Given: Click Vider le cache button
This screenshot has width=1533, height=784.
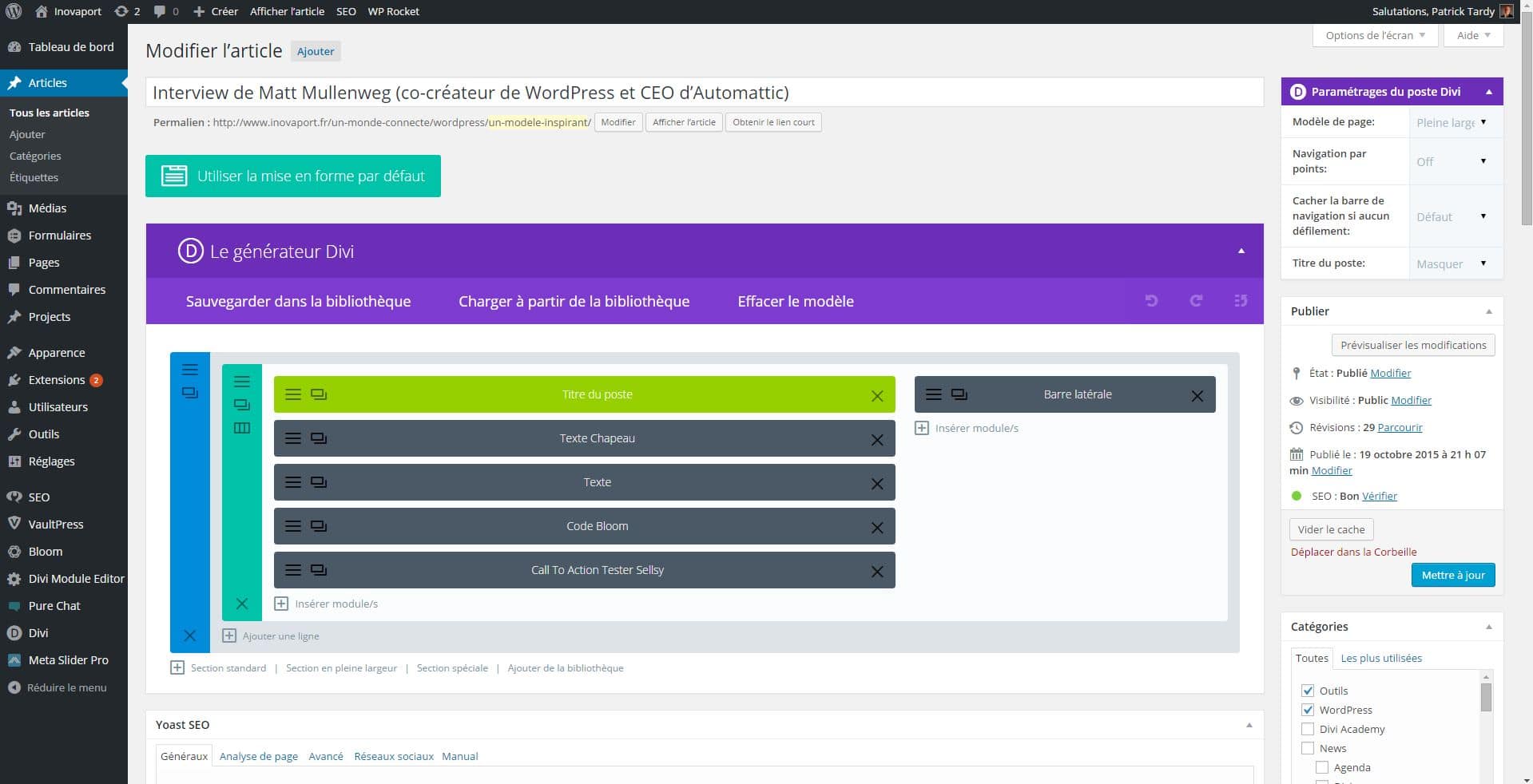Looking at the screenshot, I should coord(1331,529).
